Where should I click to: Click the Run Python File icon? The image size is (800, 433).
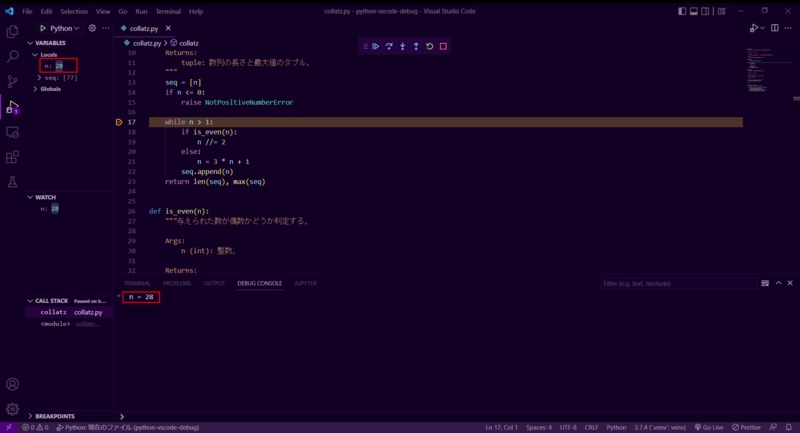(753, 29)
